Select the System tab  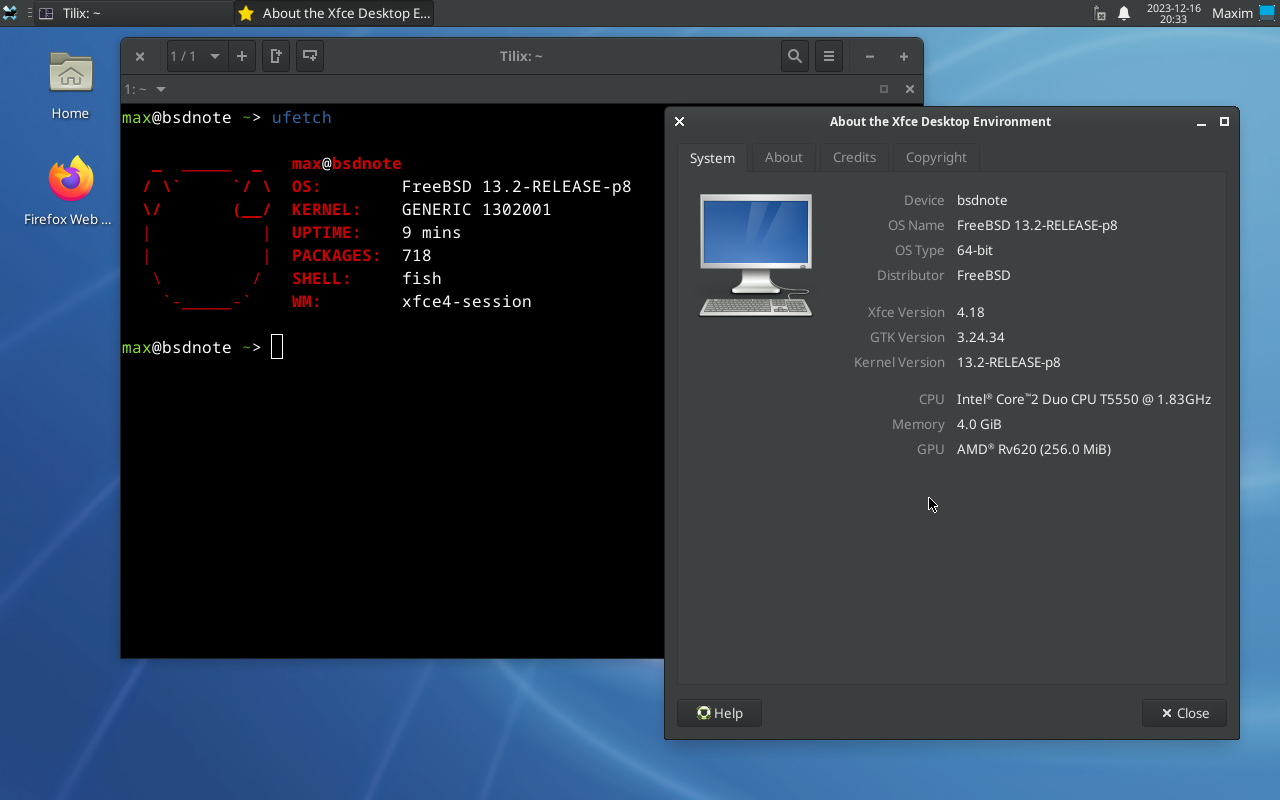pyautogui.click(x=712, y=158)
